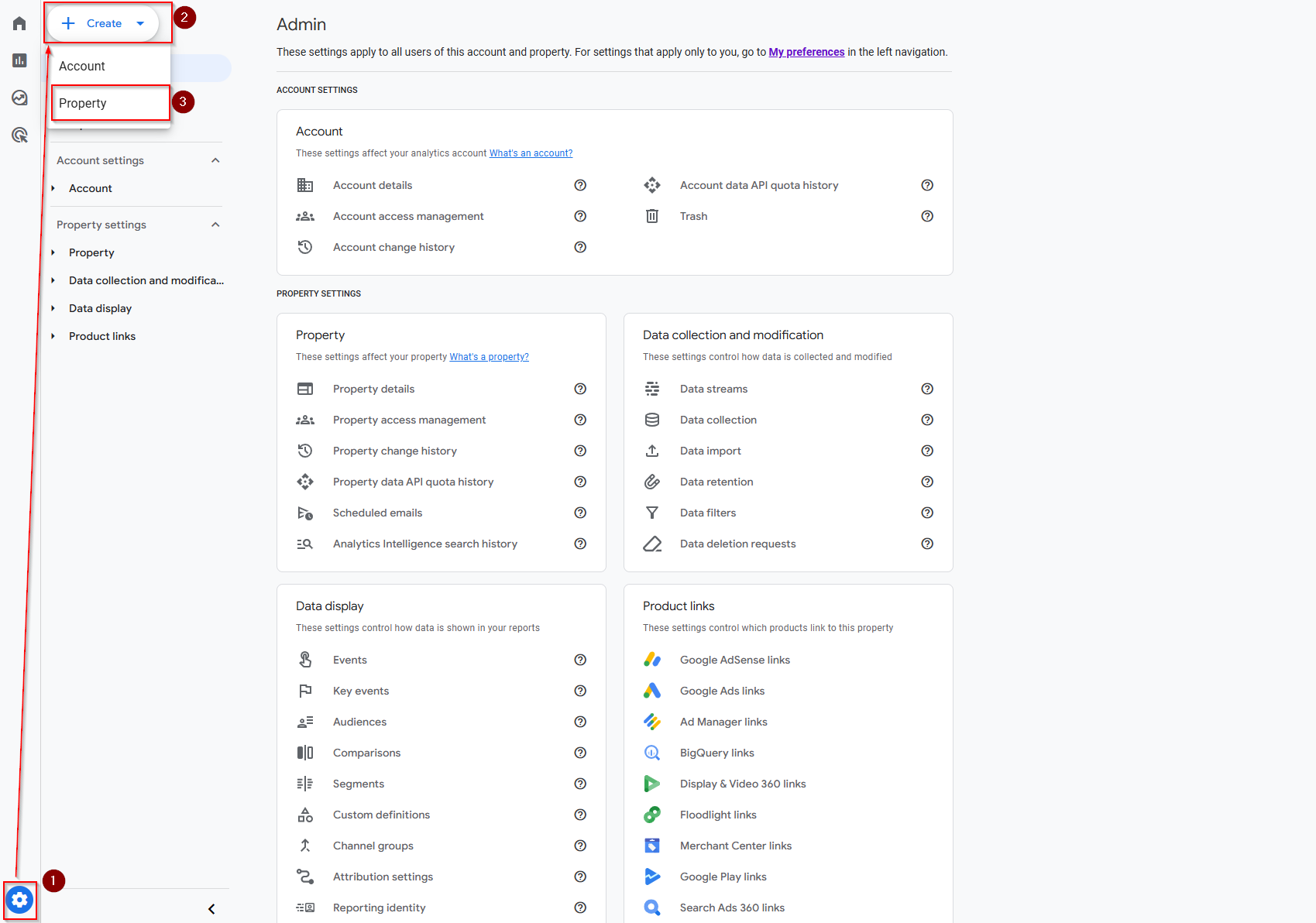Screen dimensions: 1316x923
Task: Open Property change history
Action: 394,451
